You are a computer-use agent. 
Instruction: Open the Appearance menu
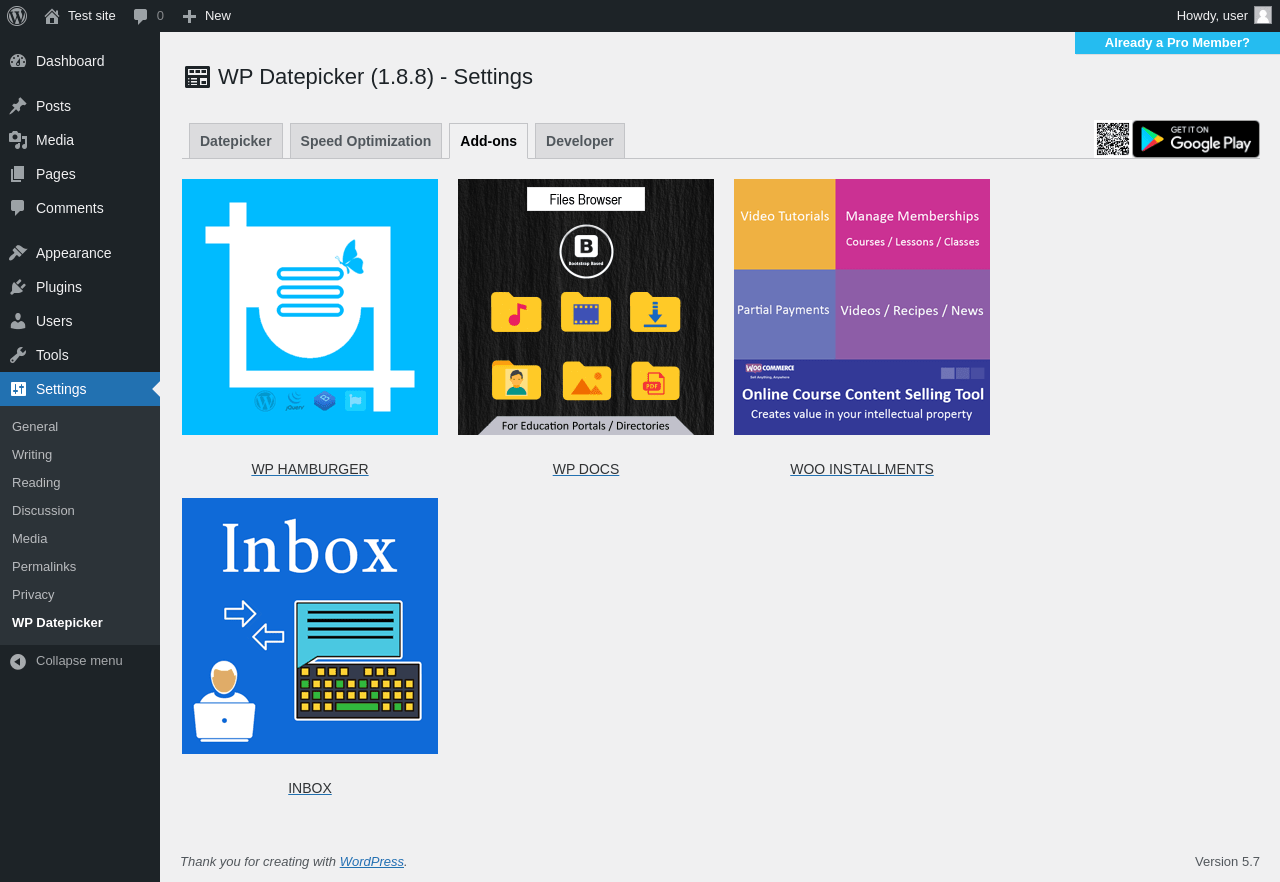(80, 253)
